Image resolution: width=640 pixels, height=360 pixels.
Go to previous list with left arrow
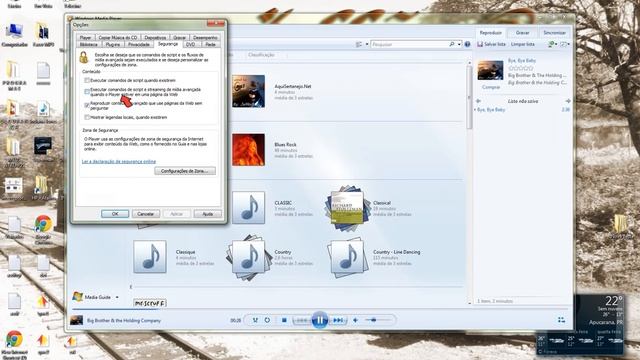(x=478, y=101)
